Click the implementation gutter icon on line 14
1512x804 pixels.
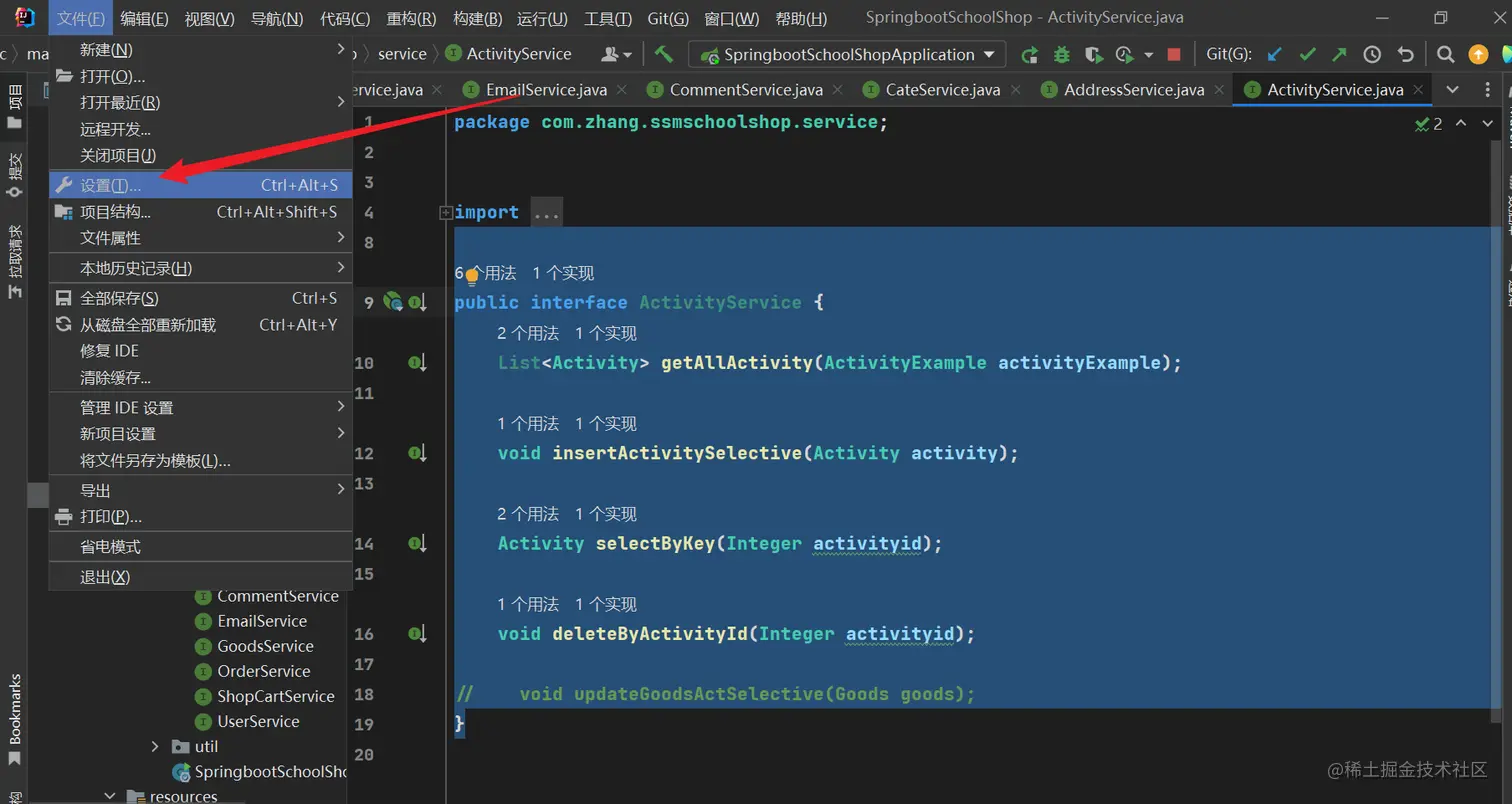[x=417, y=543]
